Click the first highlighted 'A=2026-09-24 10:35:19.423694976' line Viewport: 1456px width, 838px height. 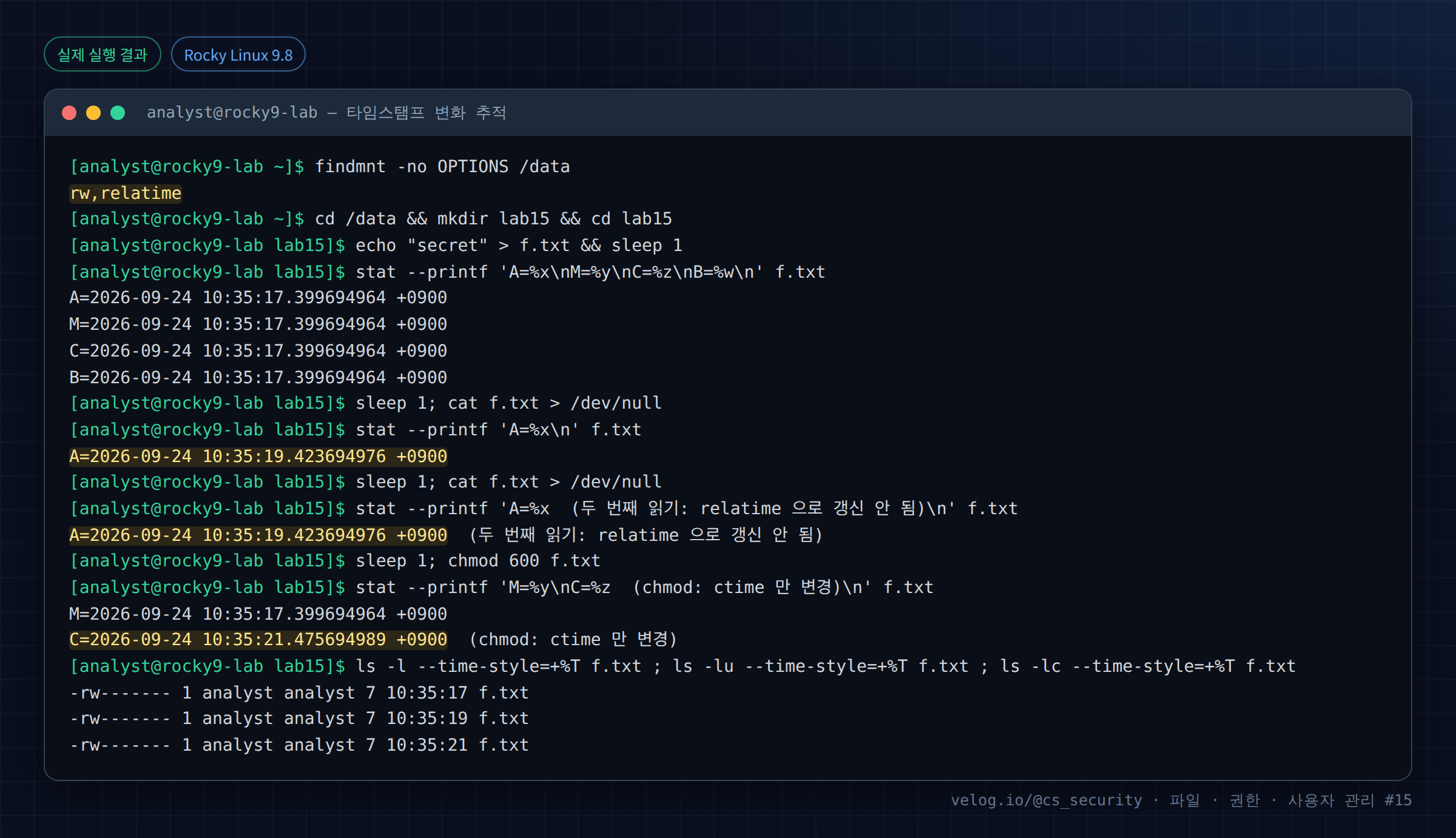point(258,456)
